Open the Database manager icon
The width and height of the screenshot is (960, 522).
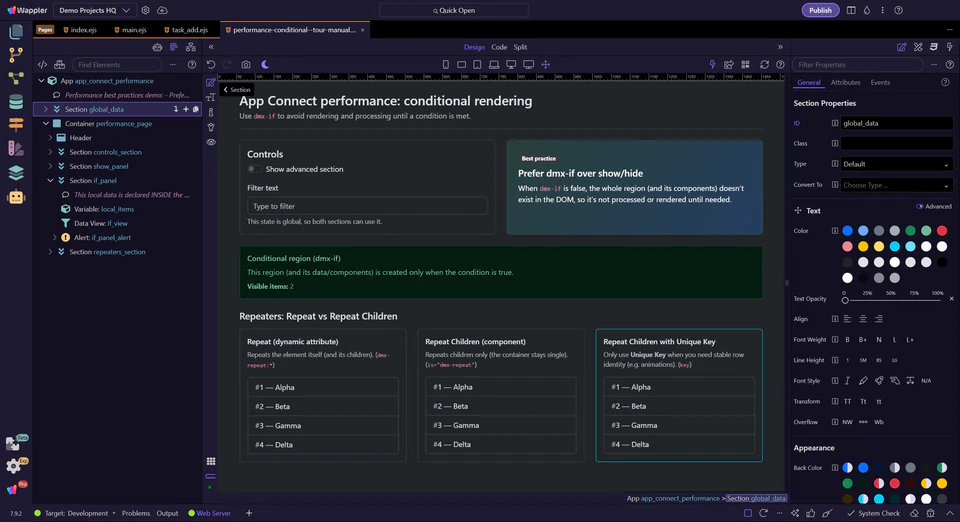(x=16, y=102)
